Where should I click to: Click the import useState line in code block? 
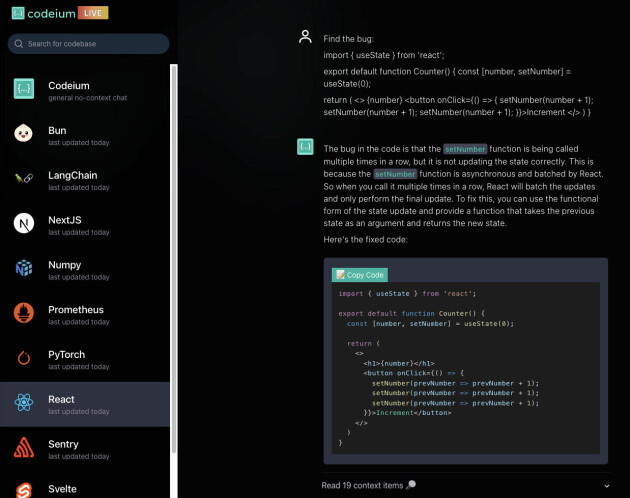(407, 294)
